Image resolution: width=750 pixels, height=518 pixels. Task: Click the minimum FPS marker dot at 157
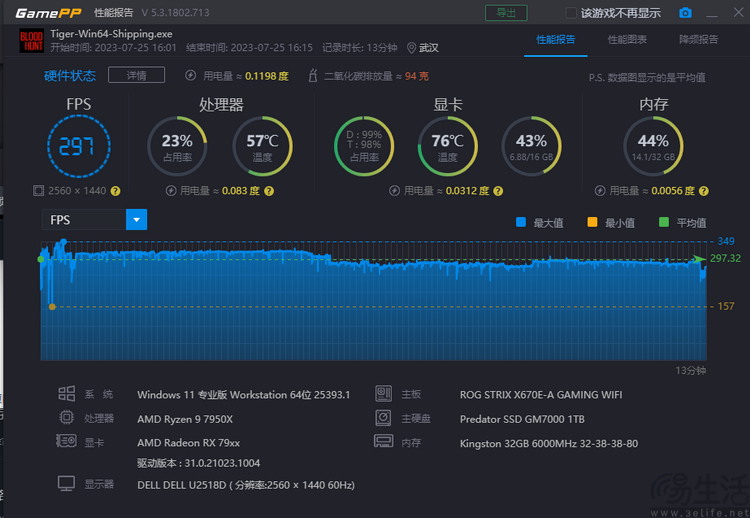click(52, 307)
